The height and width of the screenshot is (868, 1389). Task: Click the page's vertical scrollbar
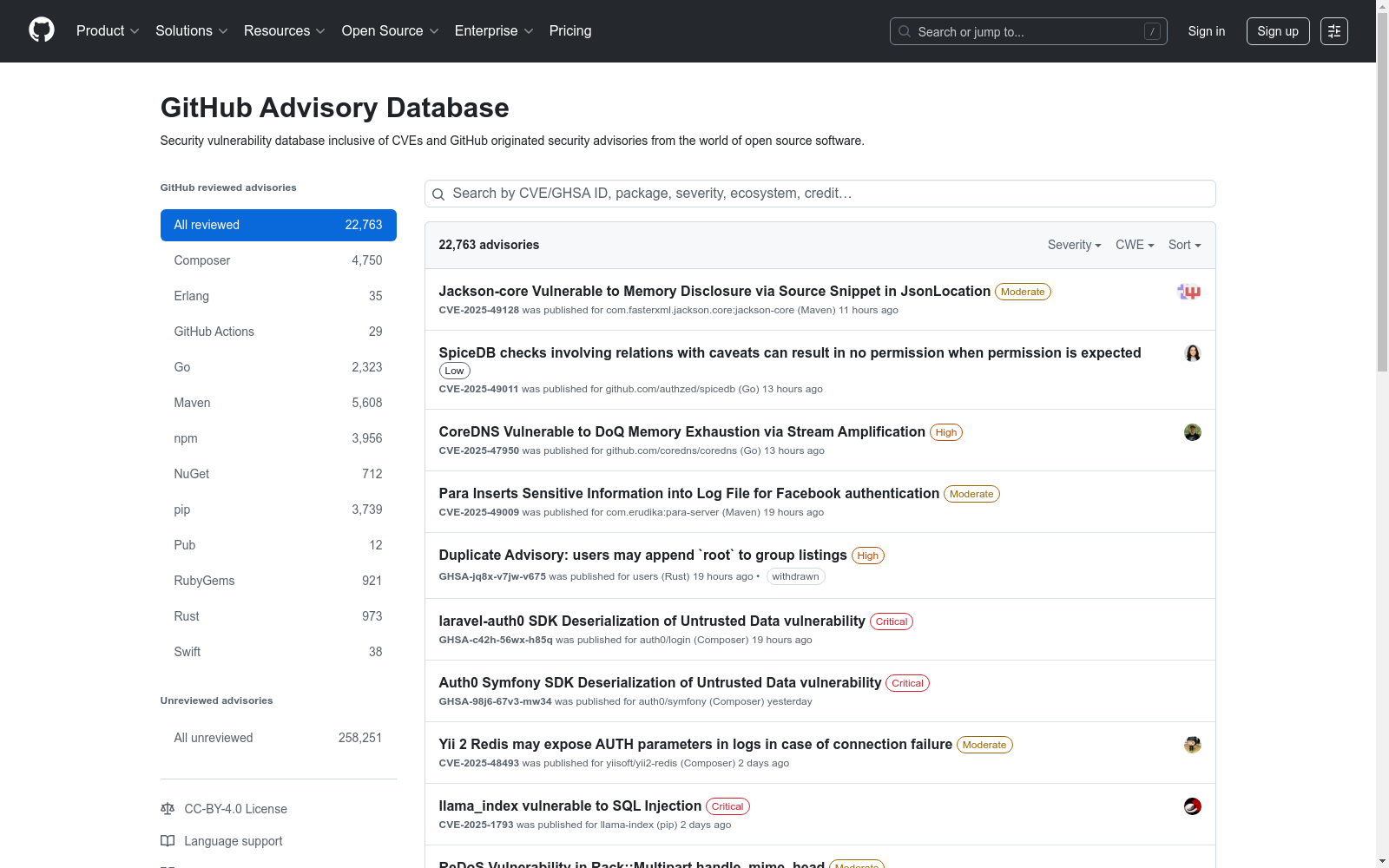click(x=1382, y=217)
